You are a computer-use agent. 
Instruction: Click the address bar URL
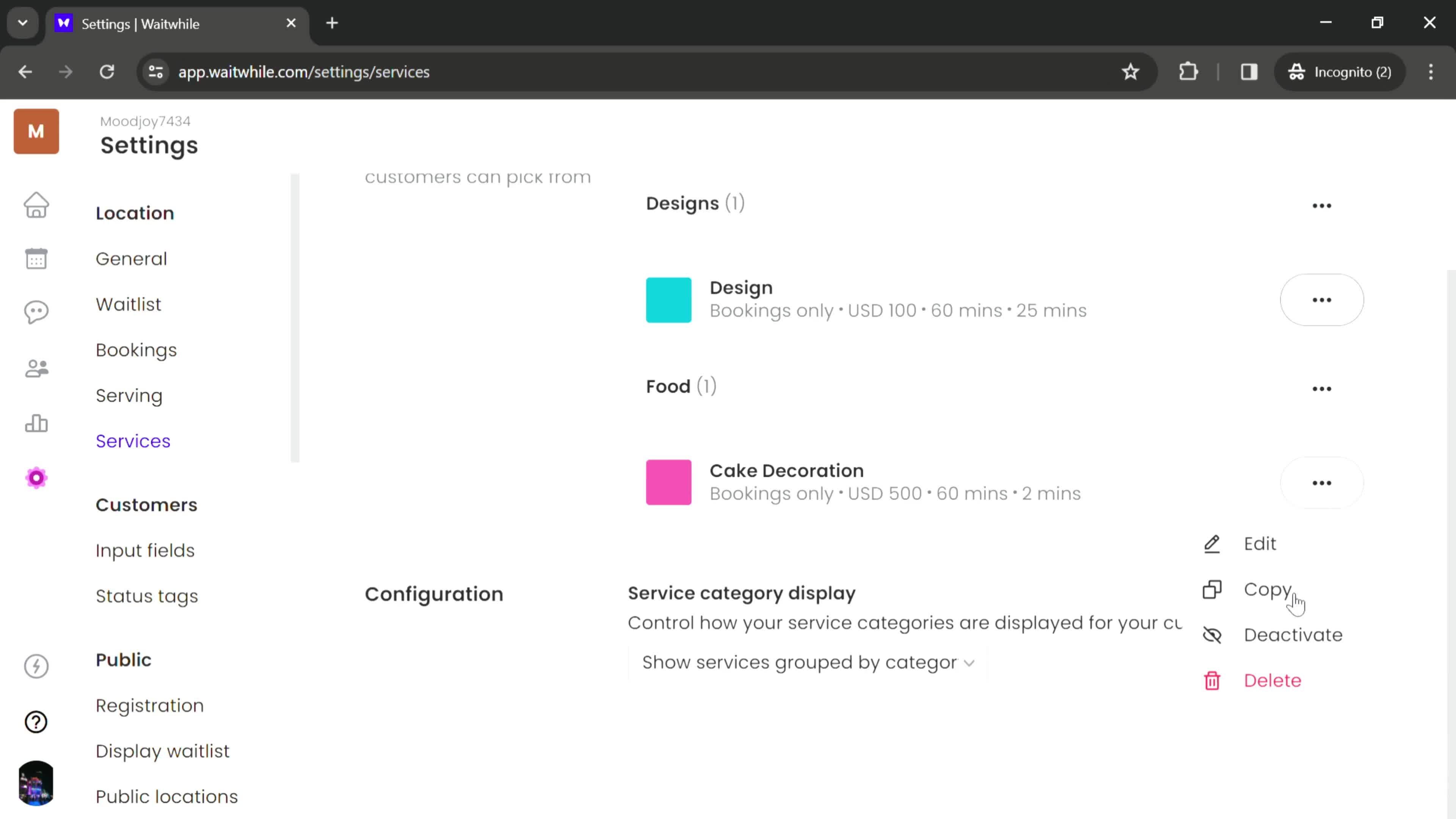(304, 72)
